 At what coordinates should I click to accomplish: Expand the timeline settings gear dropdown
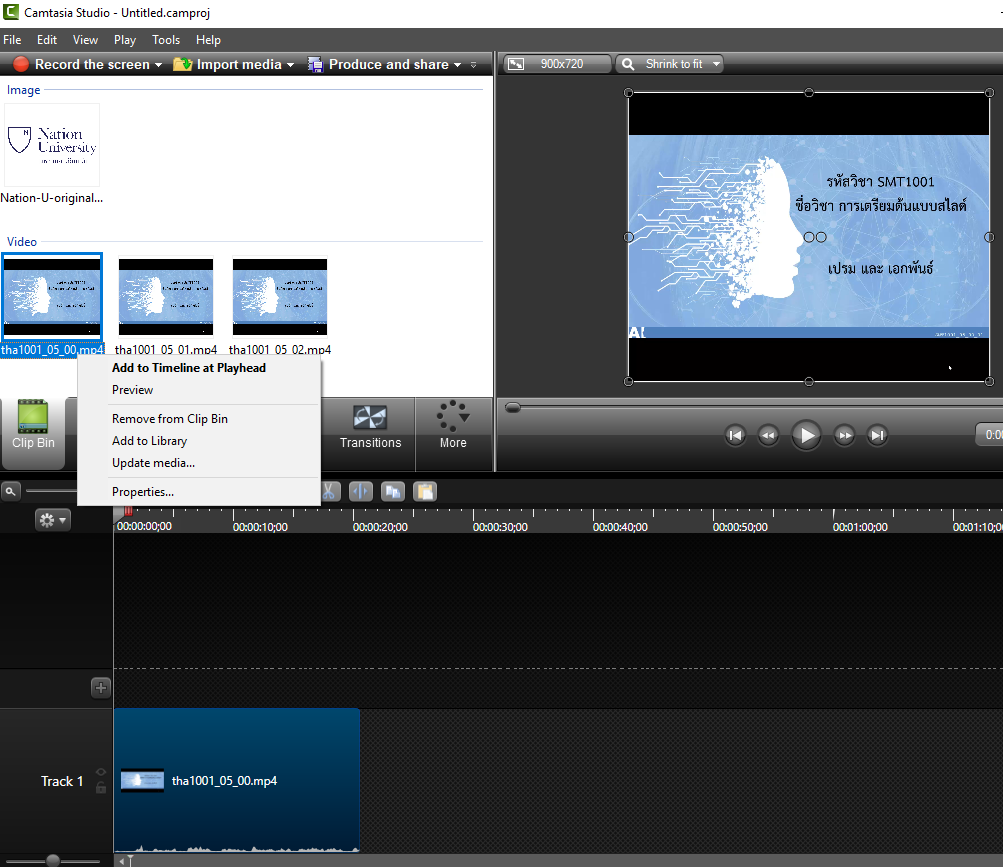coord(52,520)
